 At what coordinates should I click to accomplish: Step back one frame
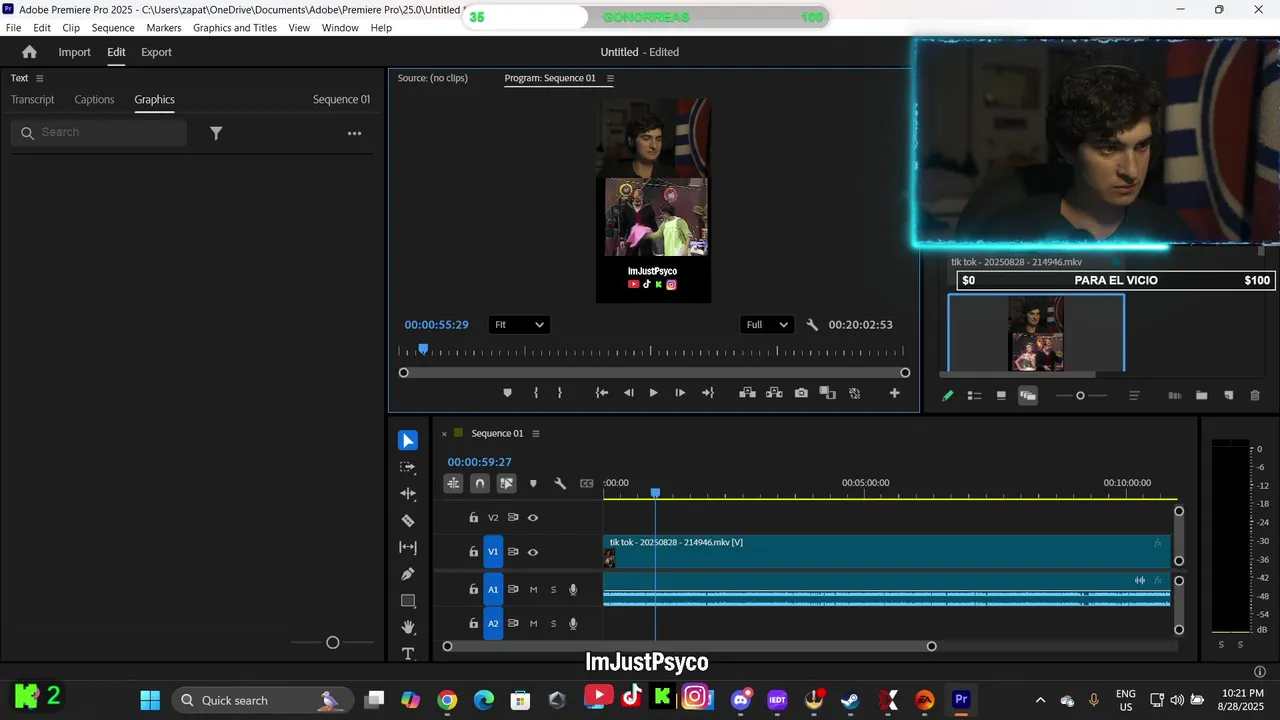[x=628, y=393]
